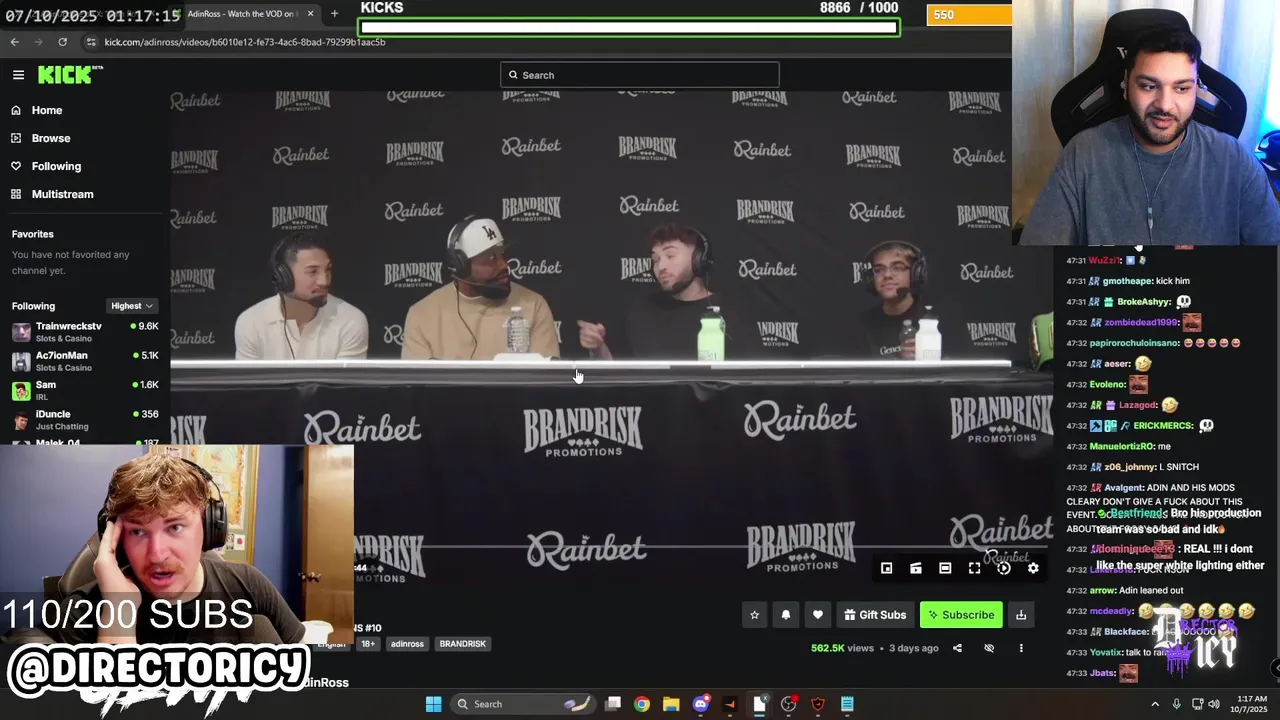Open the notepad app on the taskbar
The image size is (1280, 720).
tap(847, 704)
